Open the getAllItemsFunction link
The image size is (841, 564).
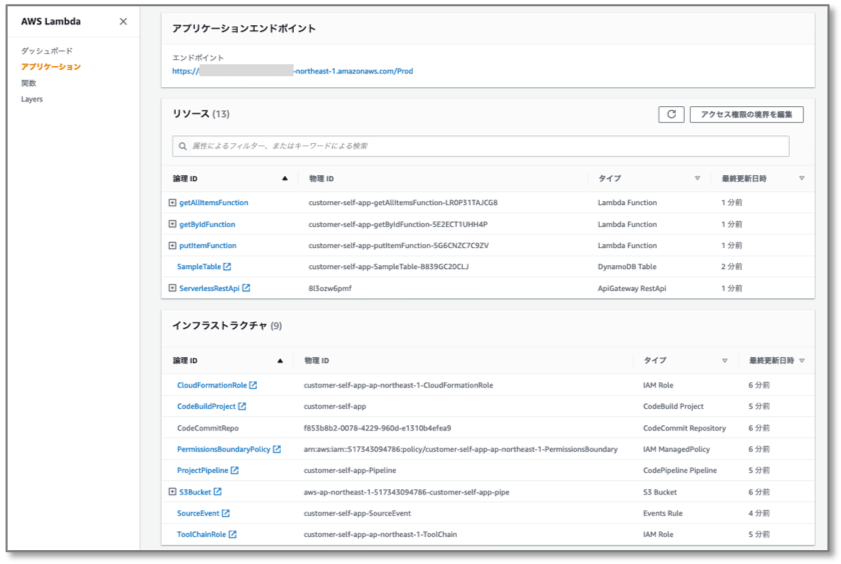(x=213, y=203)
